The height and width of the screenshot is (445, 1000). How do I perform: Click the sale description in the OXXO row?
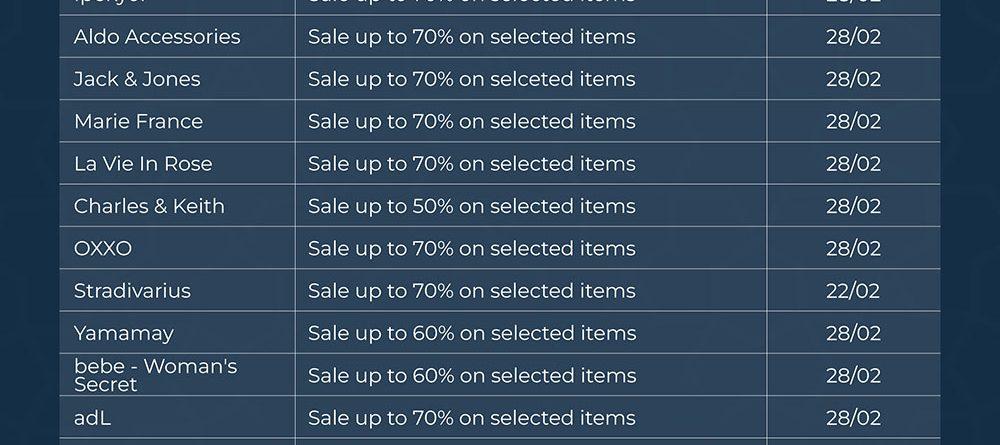click(471, 248)
